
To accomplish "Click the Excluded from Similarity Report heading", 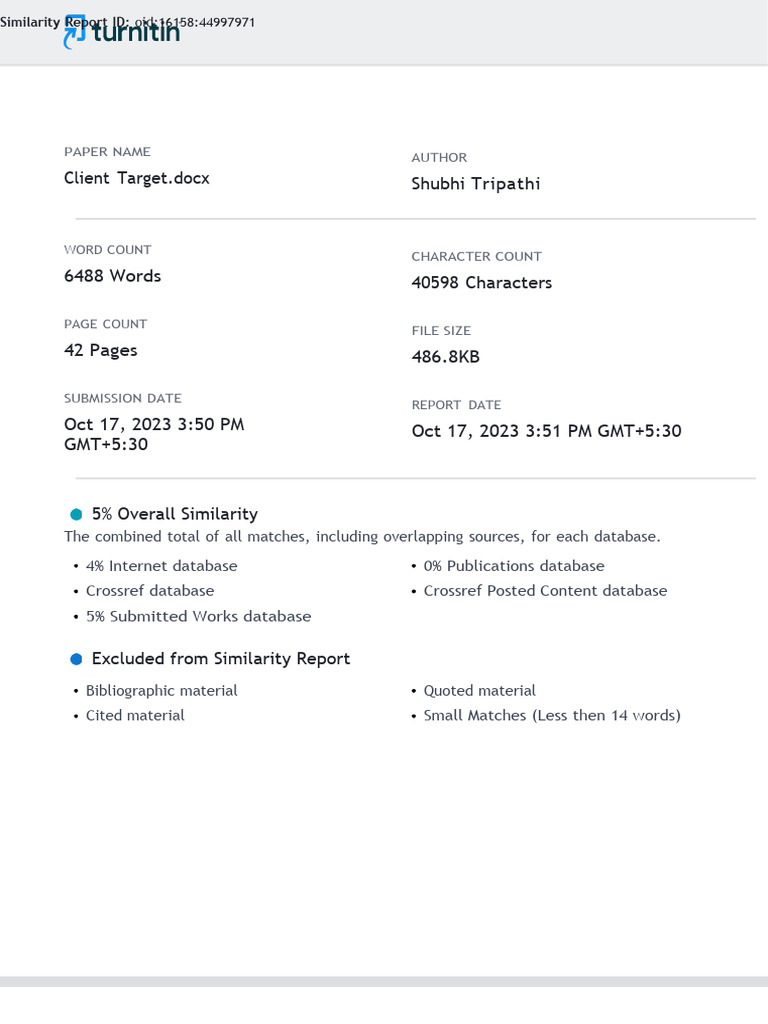I will coord(221,659).
